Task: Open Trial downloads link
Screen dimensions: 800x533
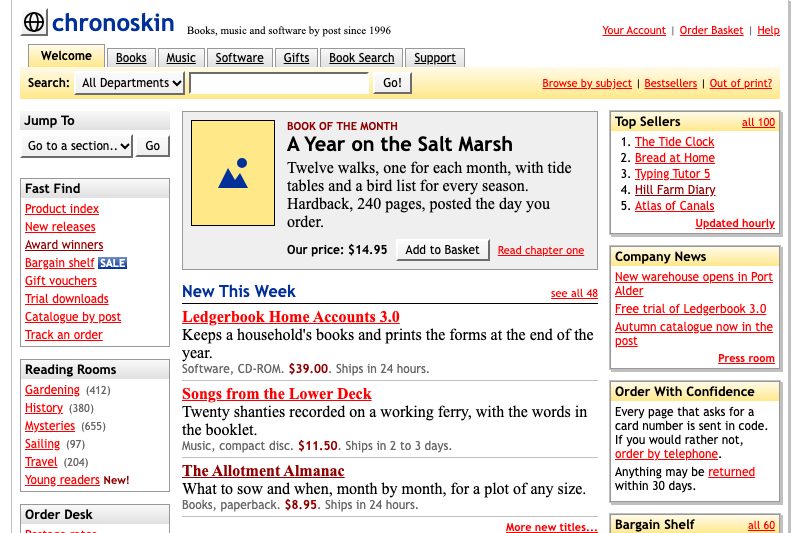Action: tap(67, 299)
